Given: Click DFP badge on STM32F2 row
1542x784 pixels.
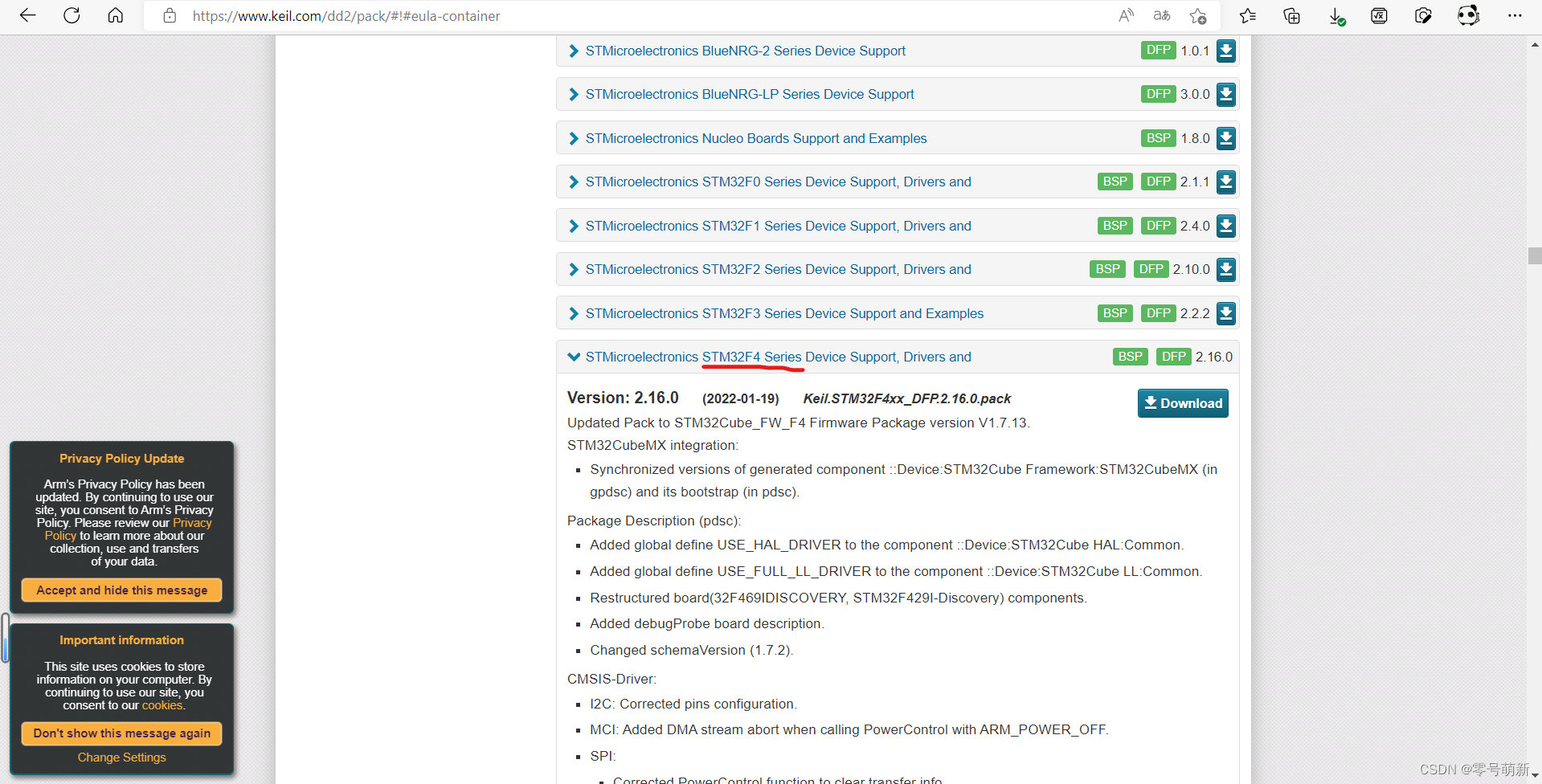Looking at the screenshot, I should tap(1151, 269).
